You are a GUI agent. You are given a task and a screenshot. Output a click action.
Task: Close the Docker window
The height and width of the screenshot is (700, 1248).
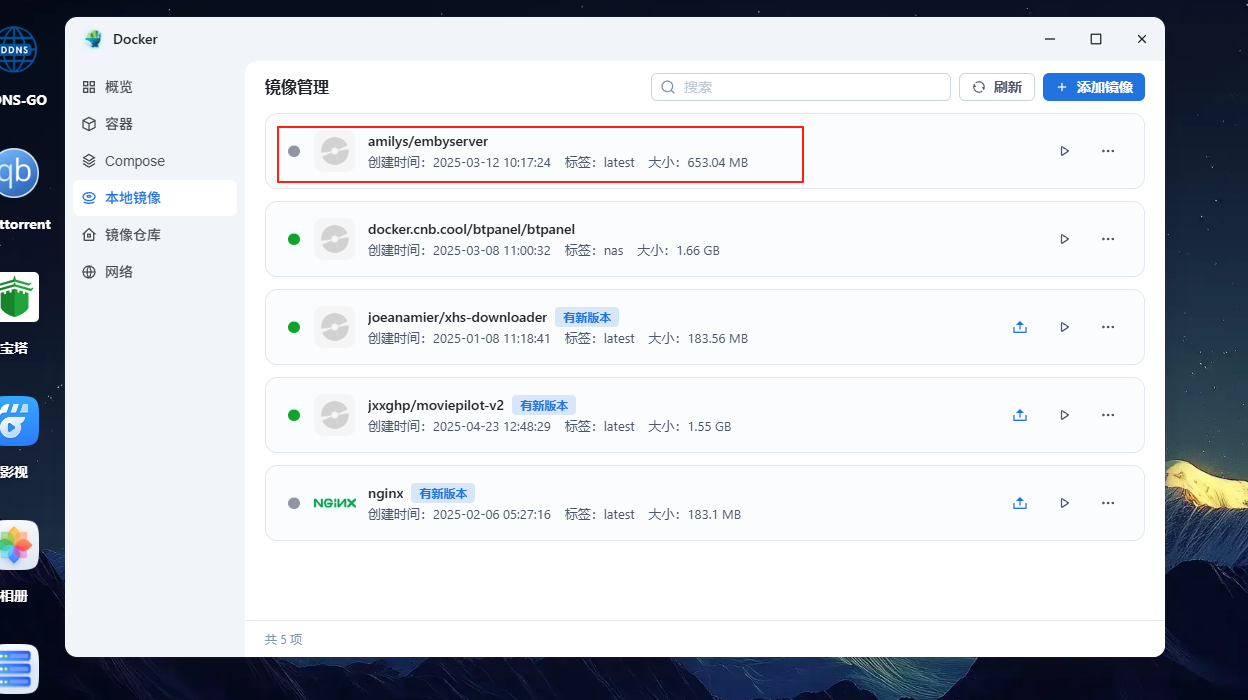(1142, 39)
